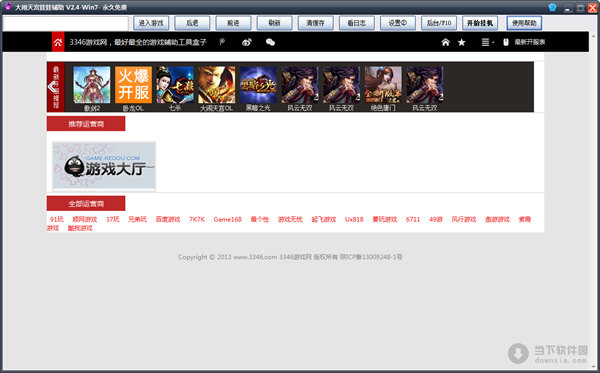Open the 酷我游戏 operator link
The image size is (600, 373).
[80, 228]
